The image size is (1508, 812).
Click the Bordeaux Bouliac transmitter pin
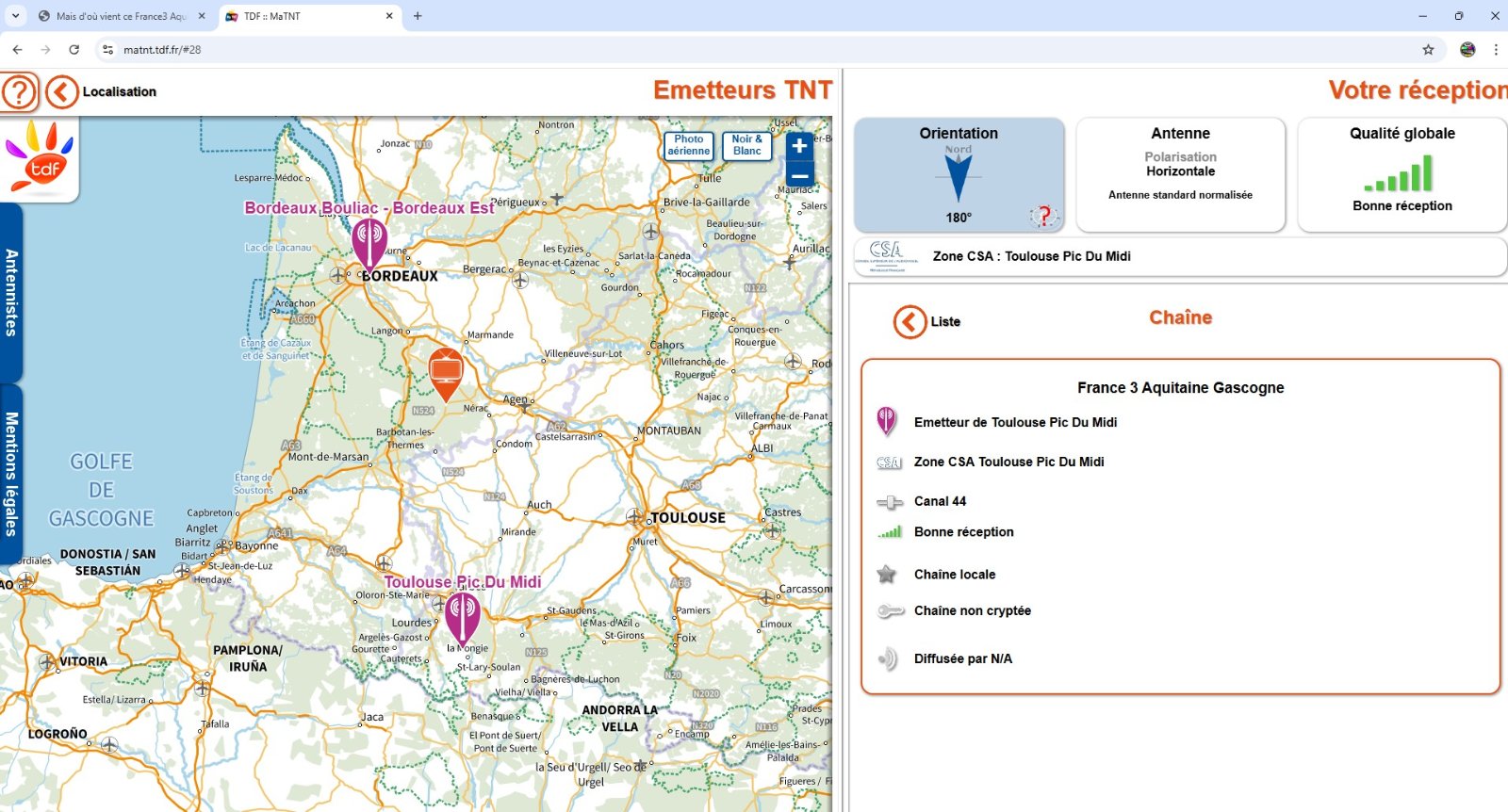pos(369,241)
